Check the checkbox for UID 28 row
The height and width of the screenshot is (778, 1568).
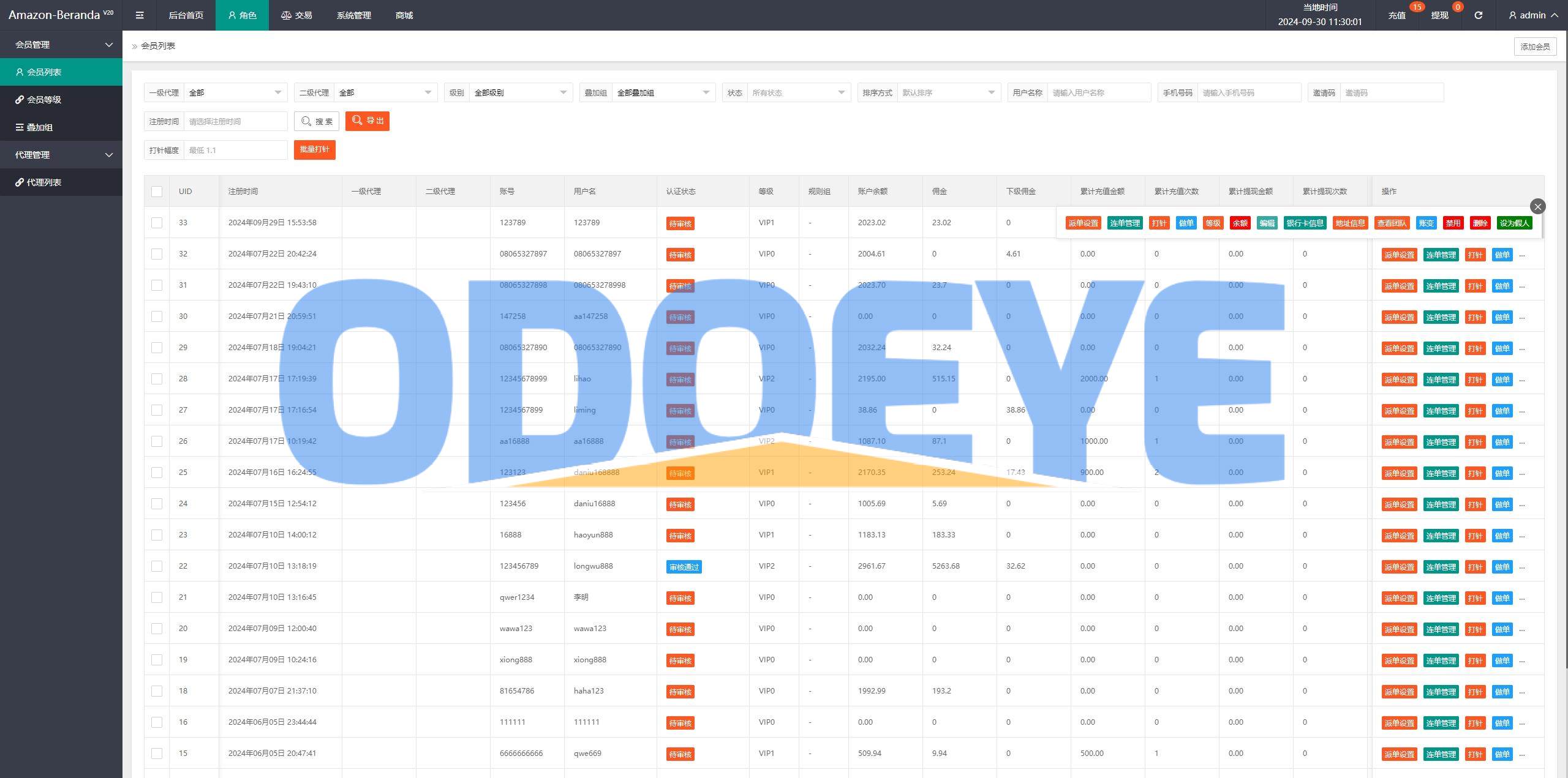point(157,379)
